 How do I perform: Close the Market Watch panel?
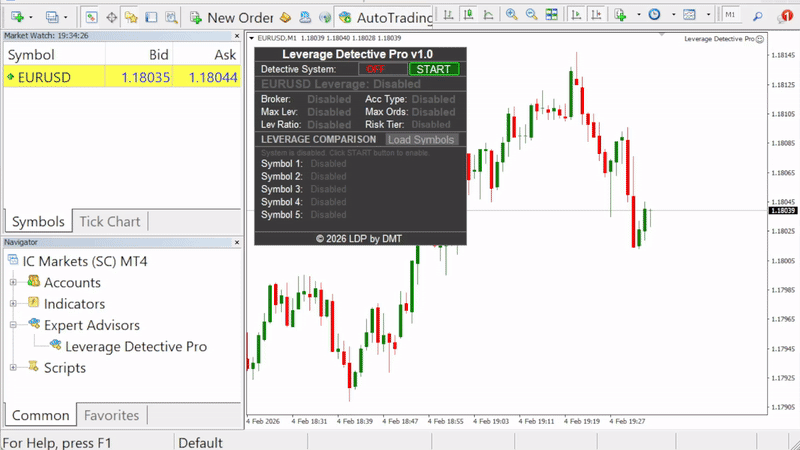tap(237, 36)
